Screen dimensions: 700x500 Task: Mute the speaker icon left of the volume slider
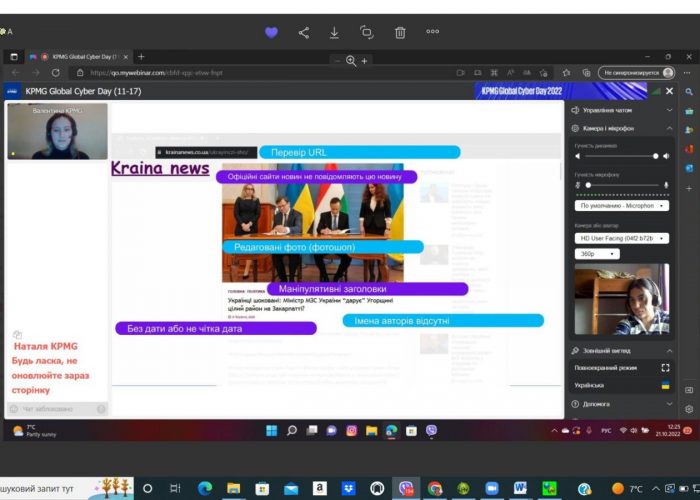pyautogui.click(x=578, y=156)
